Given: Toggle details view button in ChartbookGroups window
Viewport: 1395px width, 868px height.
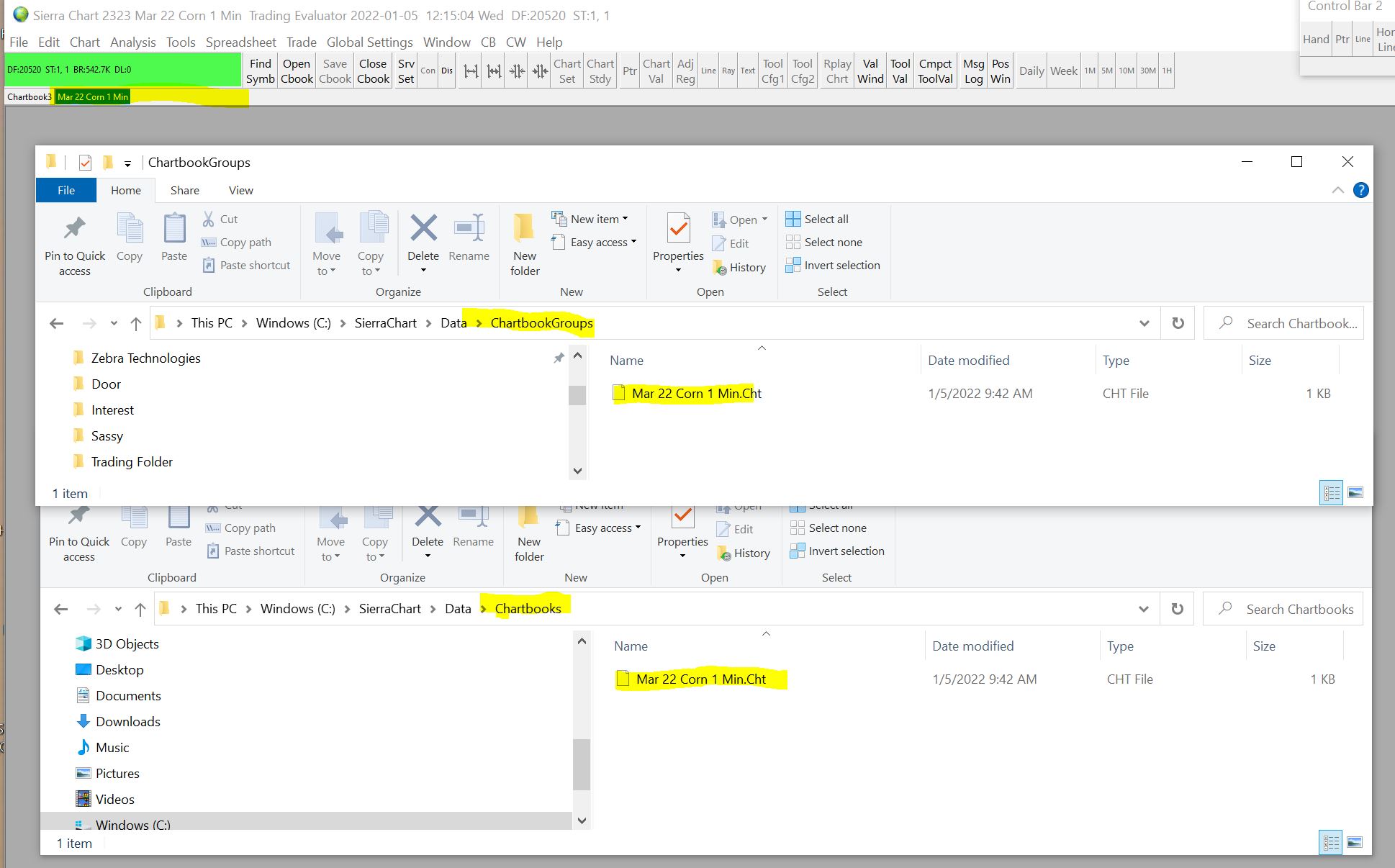Looking at the screenshot, I should coord(1331,493).
